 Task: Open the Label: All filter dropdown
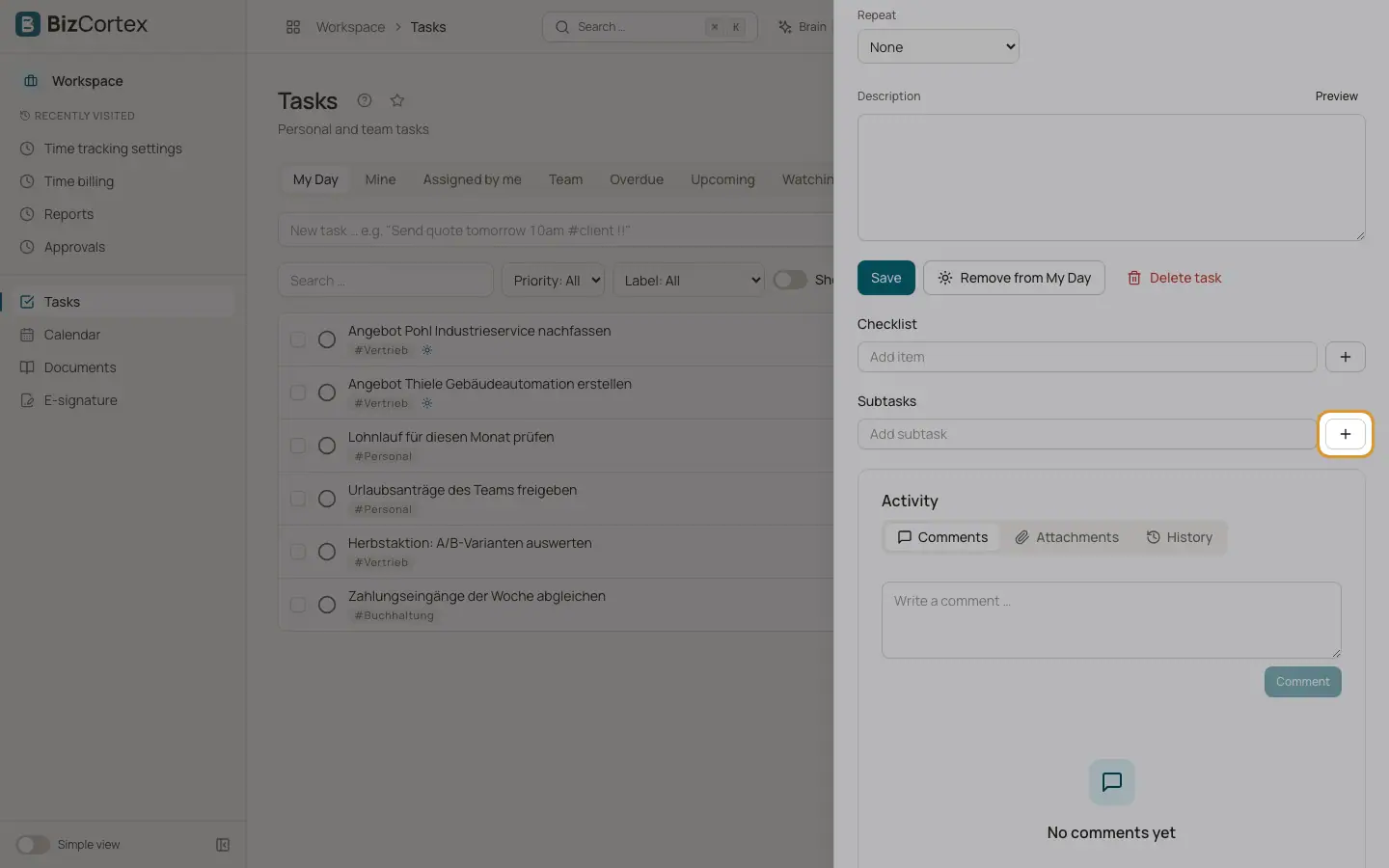click(689, 281)
